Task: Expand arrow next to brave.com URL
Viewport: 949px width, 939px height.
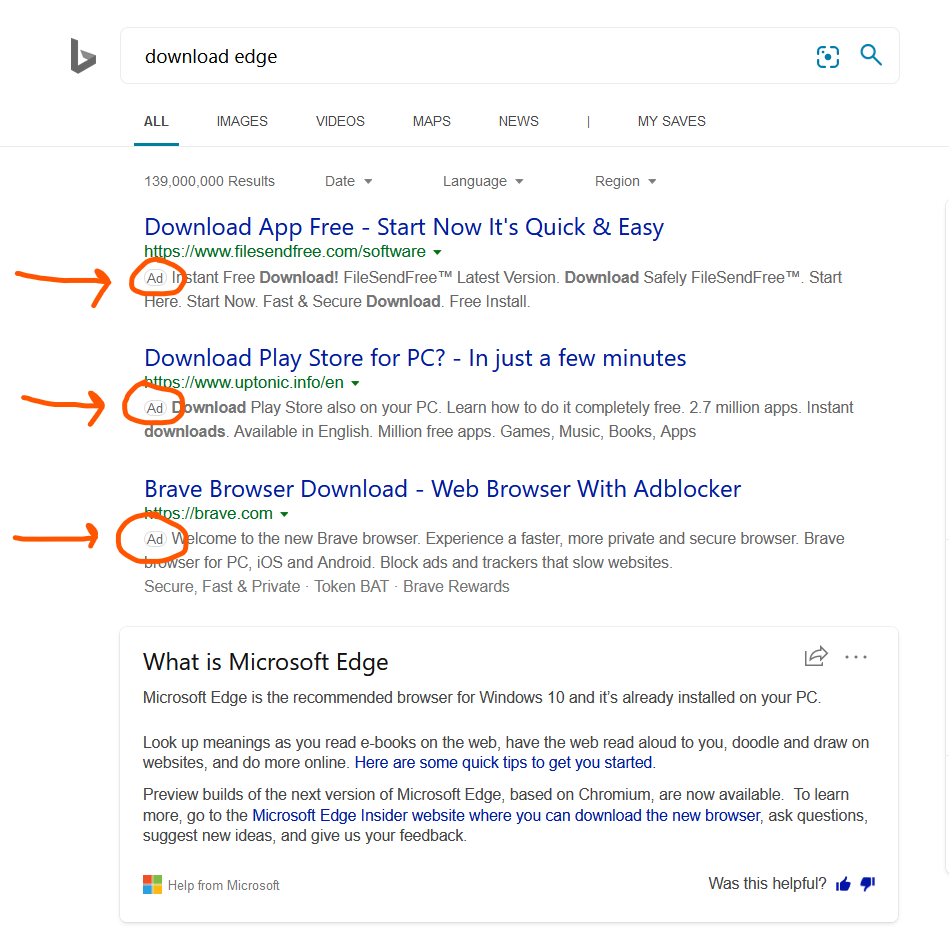Action: pyautogui.click(x=285, y=514)
